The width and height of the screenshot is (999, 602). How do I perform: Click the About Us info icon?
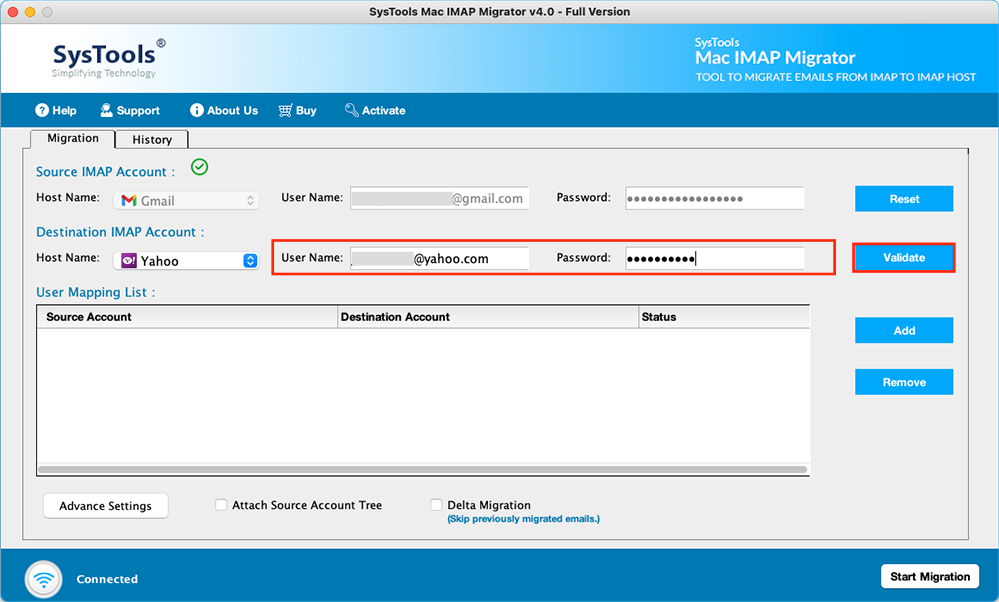click(x=197, y=110)
